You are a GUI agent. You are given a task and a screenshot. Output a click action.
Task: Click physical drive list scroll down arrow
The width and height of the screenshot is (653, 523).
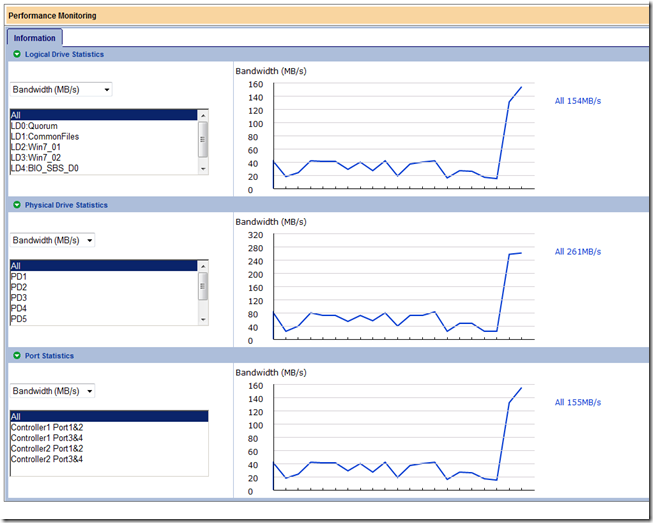coord(203,319)
